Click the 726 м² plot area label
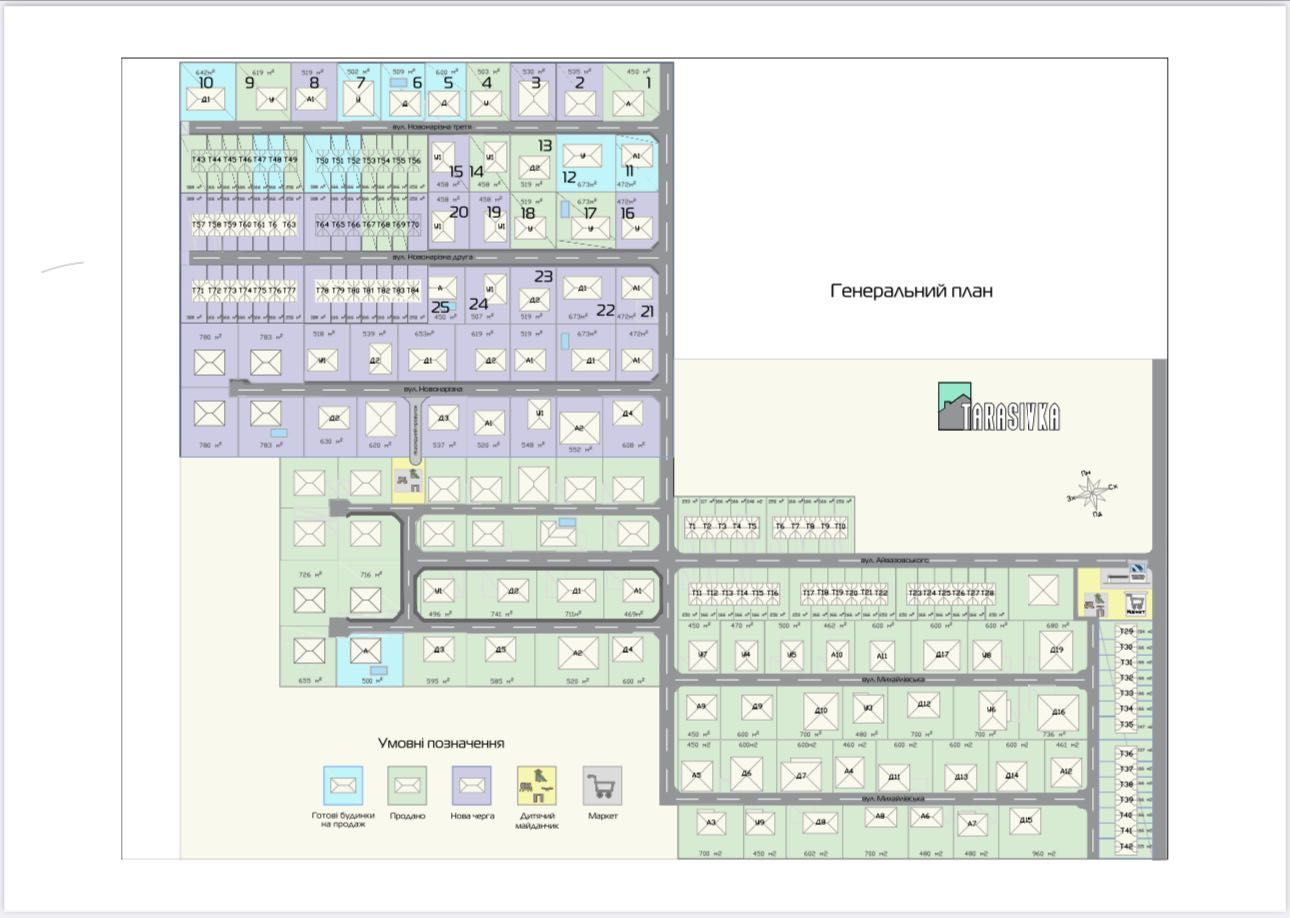This screenshot has width=1290, height=918. click(310, 575)
